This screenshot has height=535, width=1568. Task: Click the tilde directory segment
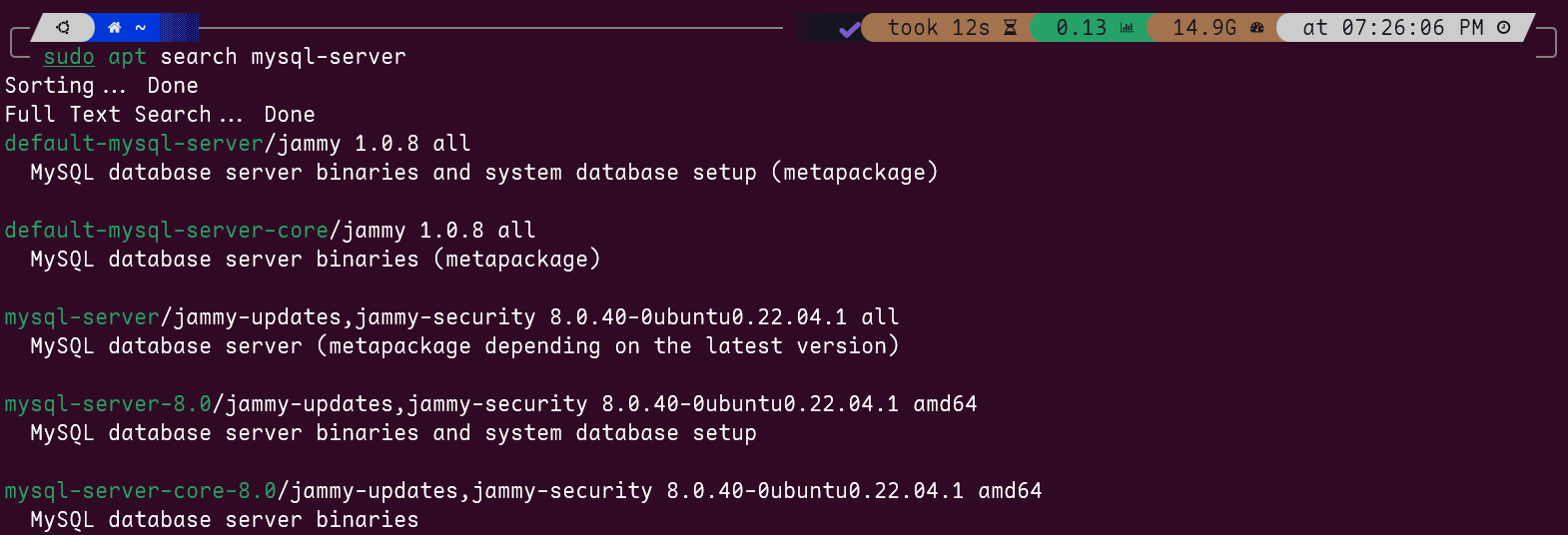[141, 27]
